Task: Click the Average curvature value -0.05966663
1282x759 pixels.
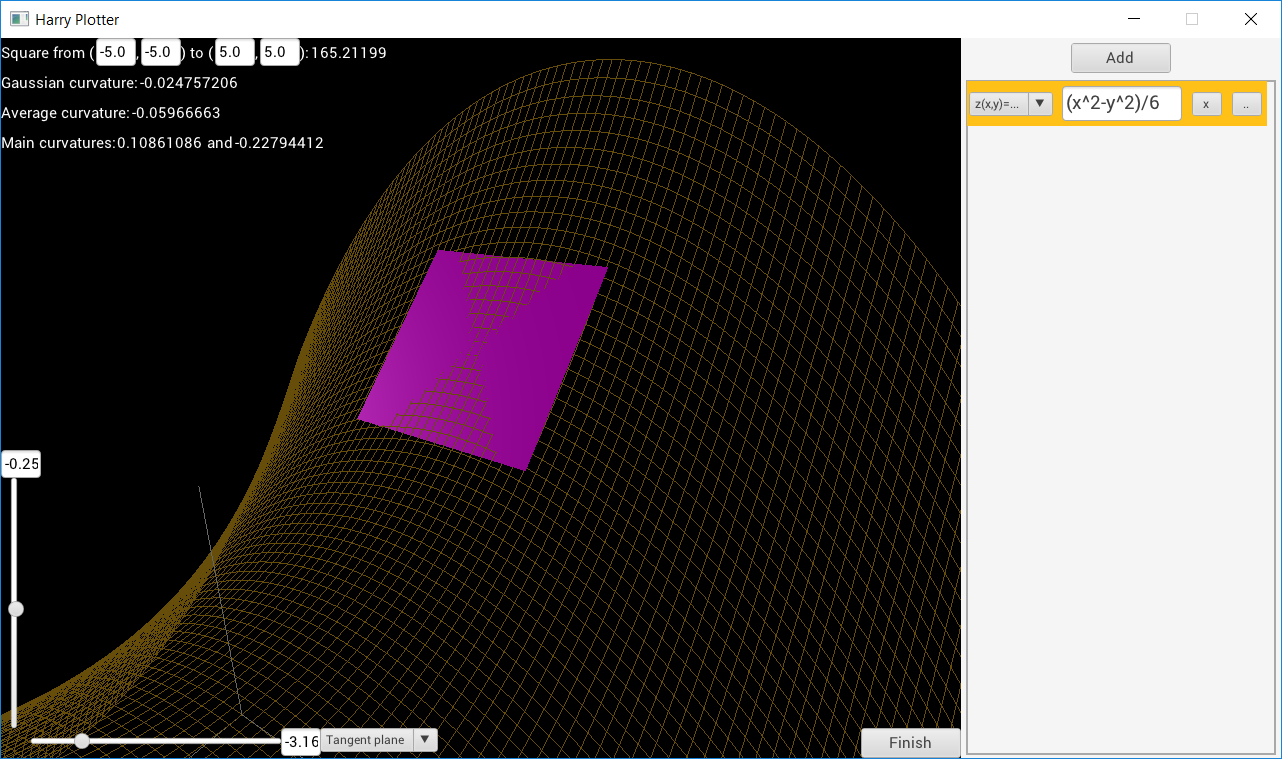Action: tap(176, 113)
